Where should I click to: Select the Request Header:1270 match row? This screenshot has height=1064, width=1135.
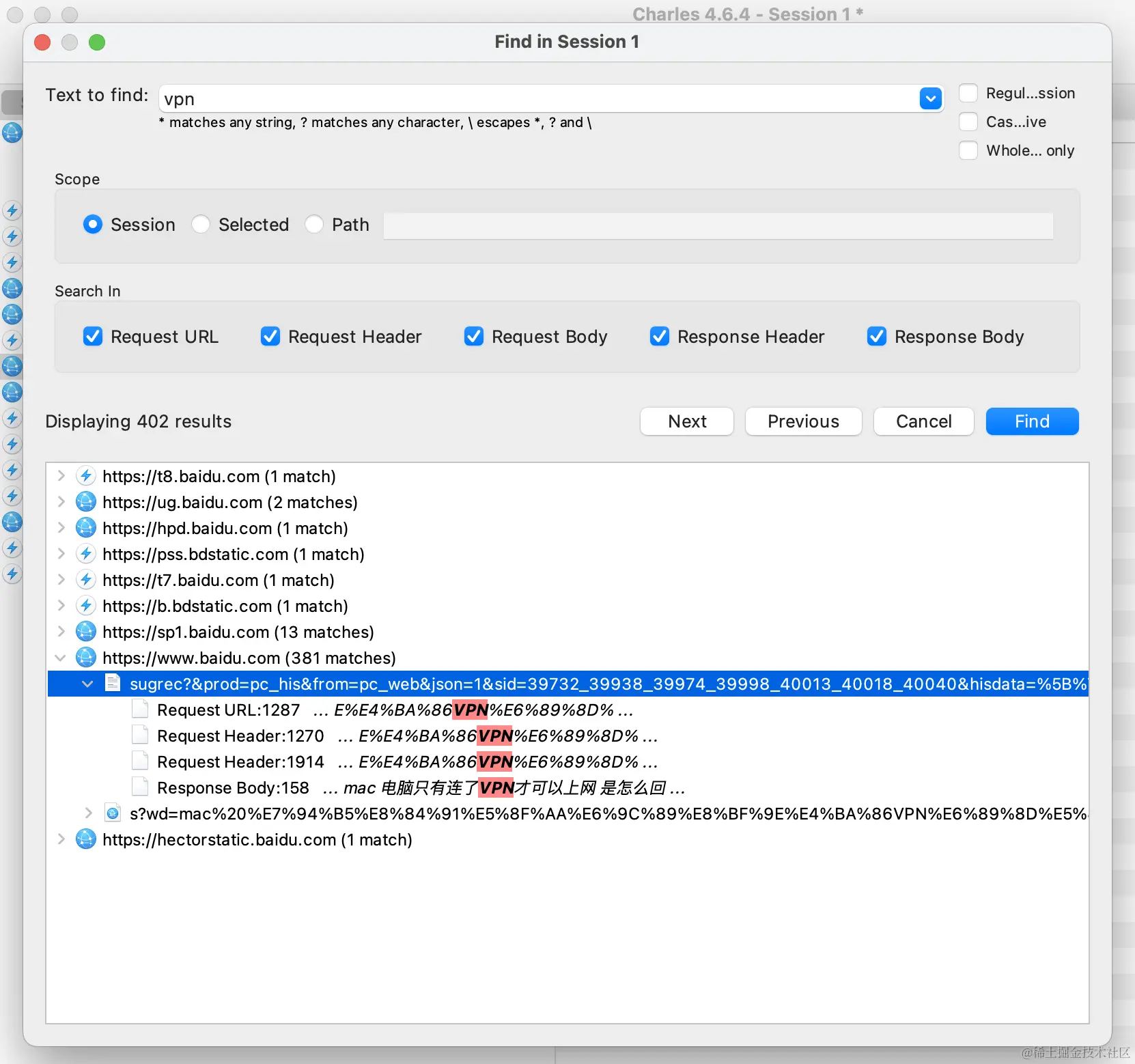coord(568,736)
